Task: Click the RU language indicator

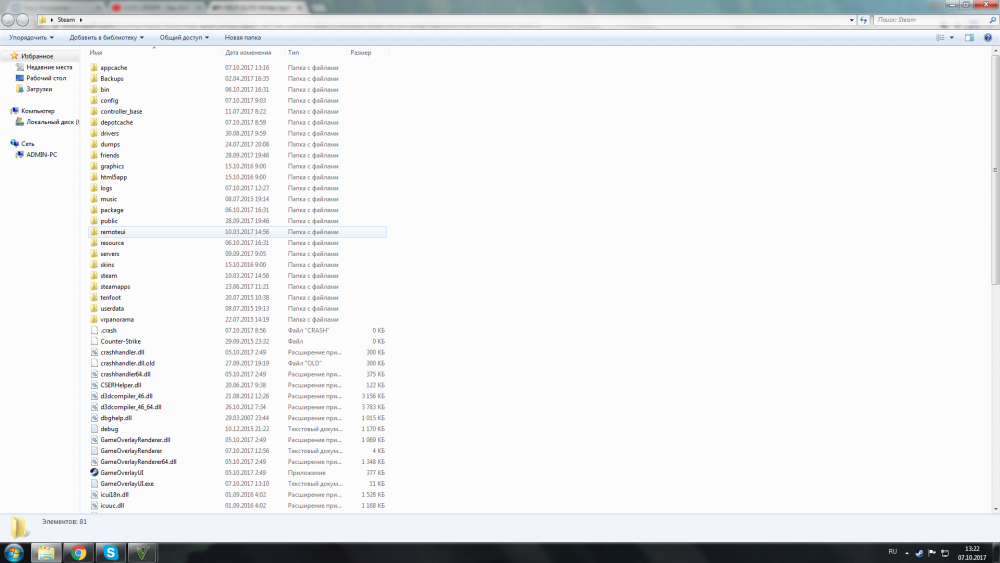Action: click(892, 552)
